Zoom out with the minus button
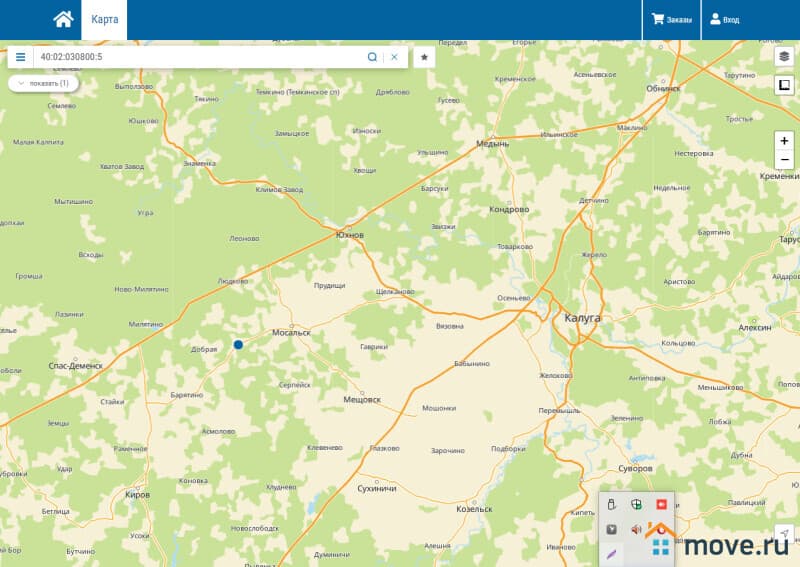Viewport: 800px width, 567px height. click(784, 160)
